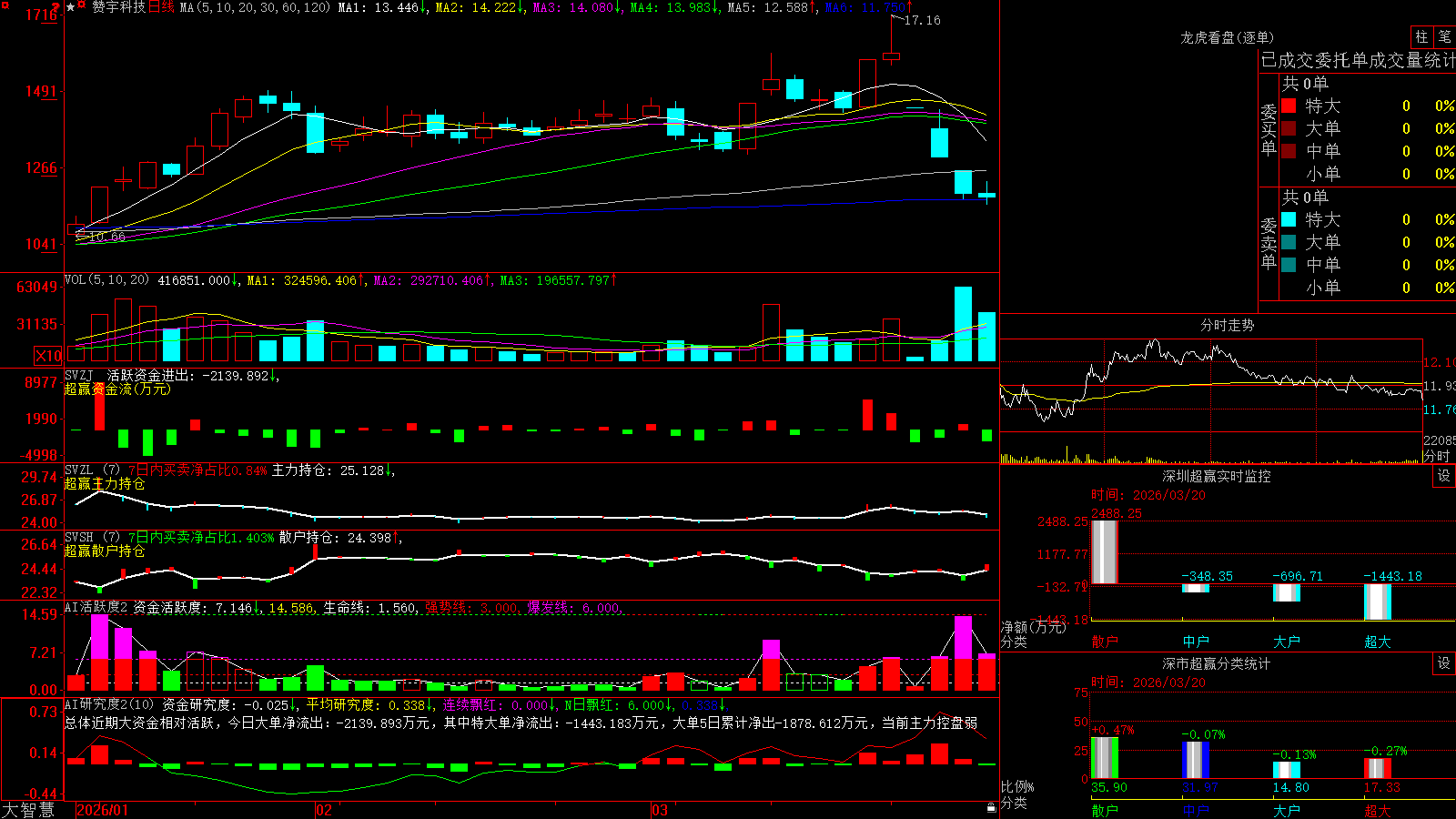Open the gear settings icon next to the star
Viewport: 1456px width, 819px height.
82,6
